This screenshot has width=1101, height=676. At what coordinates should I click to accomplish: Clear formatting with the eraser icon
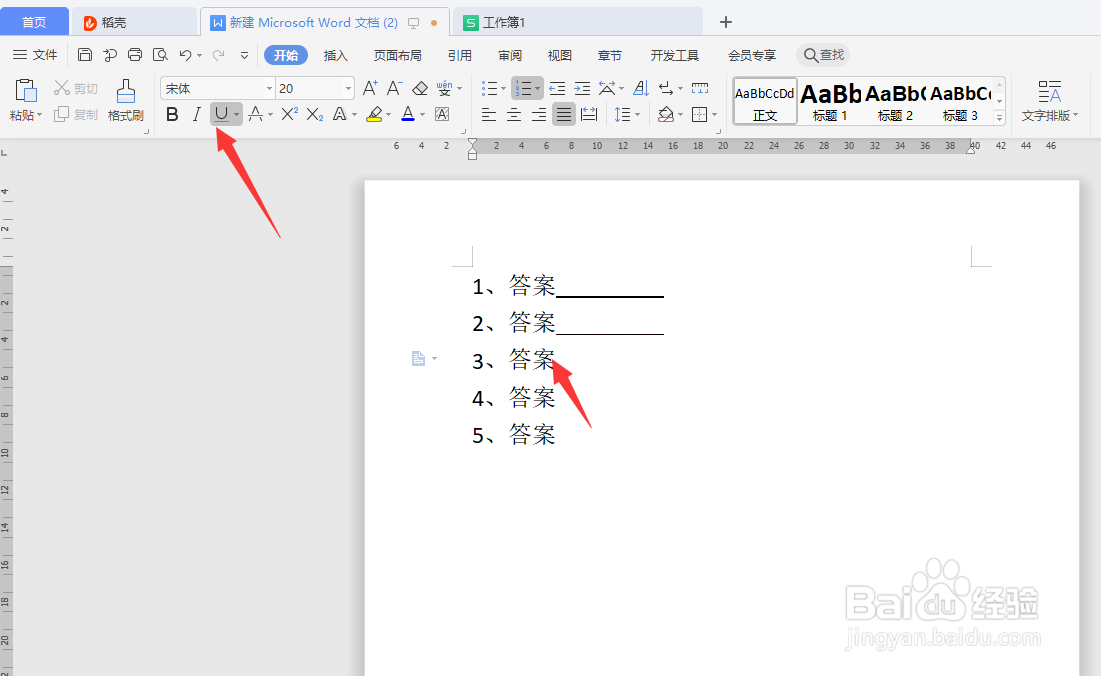(x=420, y=88)
